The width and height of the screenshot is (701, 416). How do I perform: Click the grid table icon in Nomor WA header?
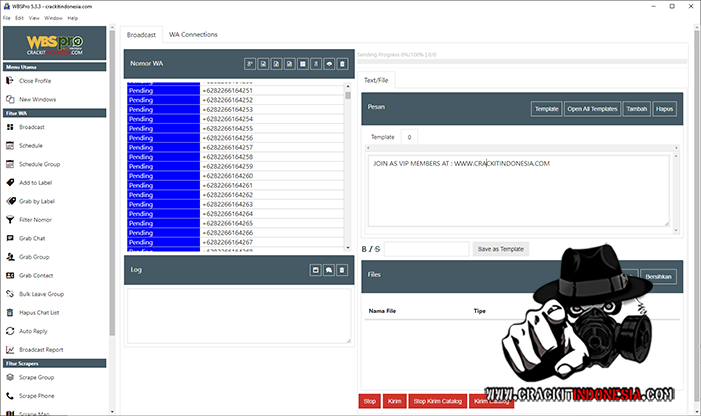tap(303, 64)
